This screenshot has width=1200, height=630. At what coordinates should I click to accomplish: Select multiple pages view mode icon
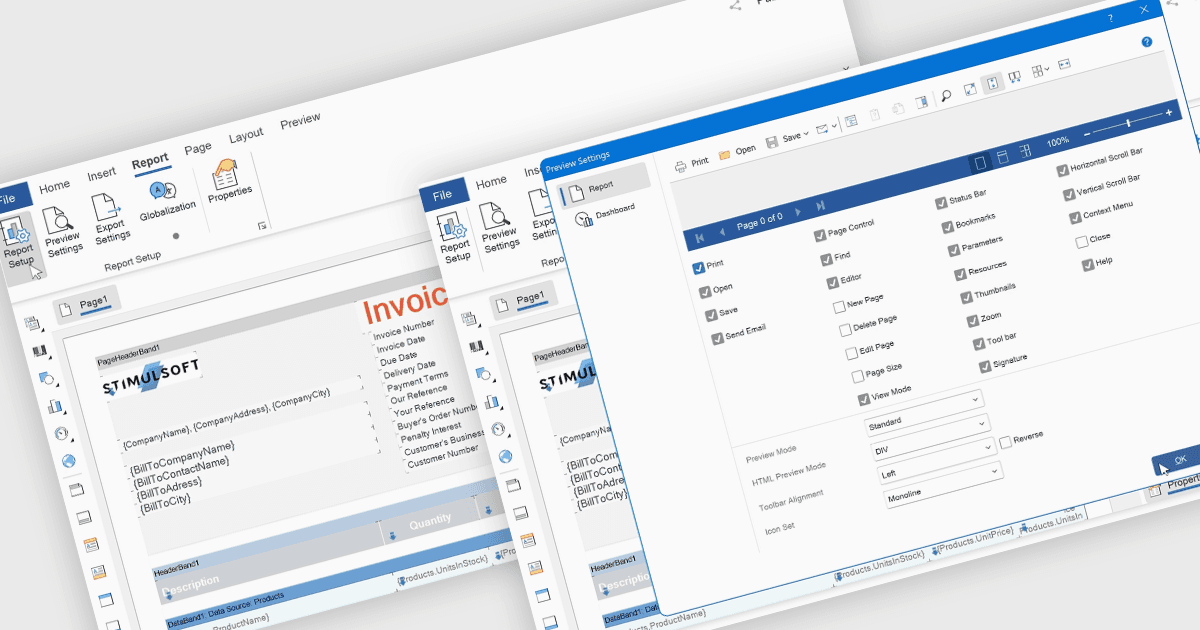pyautogui.click(x=1025, y=151)
